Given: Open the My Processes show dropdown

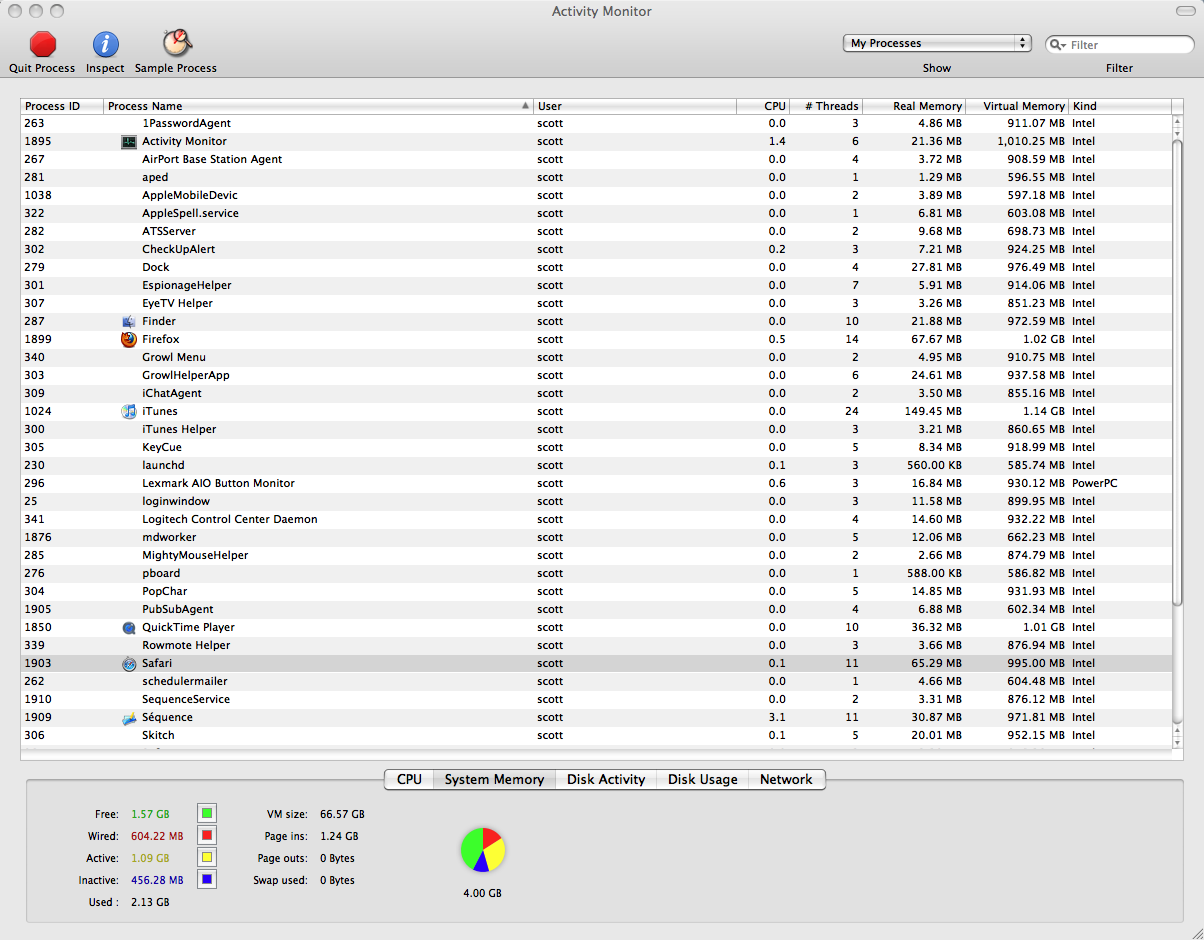Looking at the screenshot, I should (x=937, y=43).
